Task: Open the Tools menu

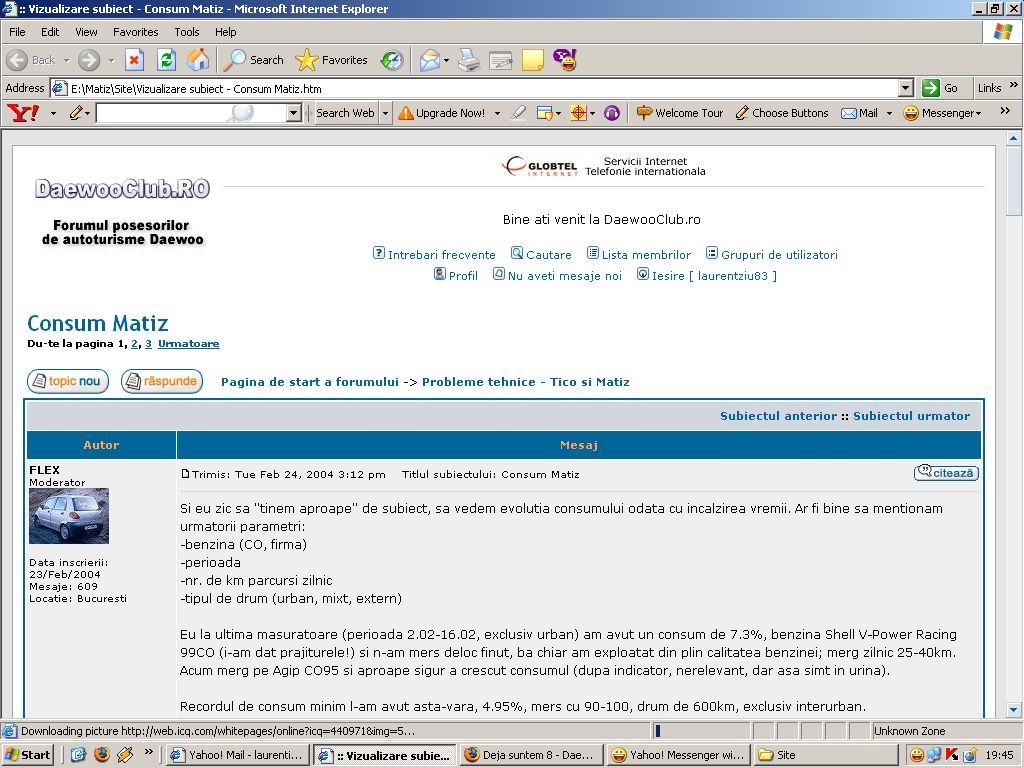Action: (x=187, y=32)
